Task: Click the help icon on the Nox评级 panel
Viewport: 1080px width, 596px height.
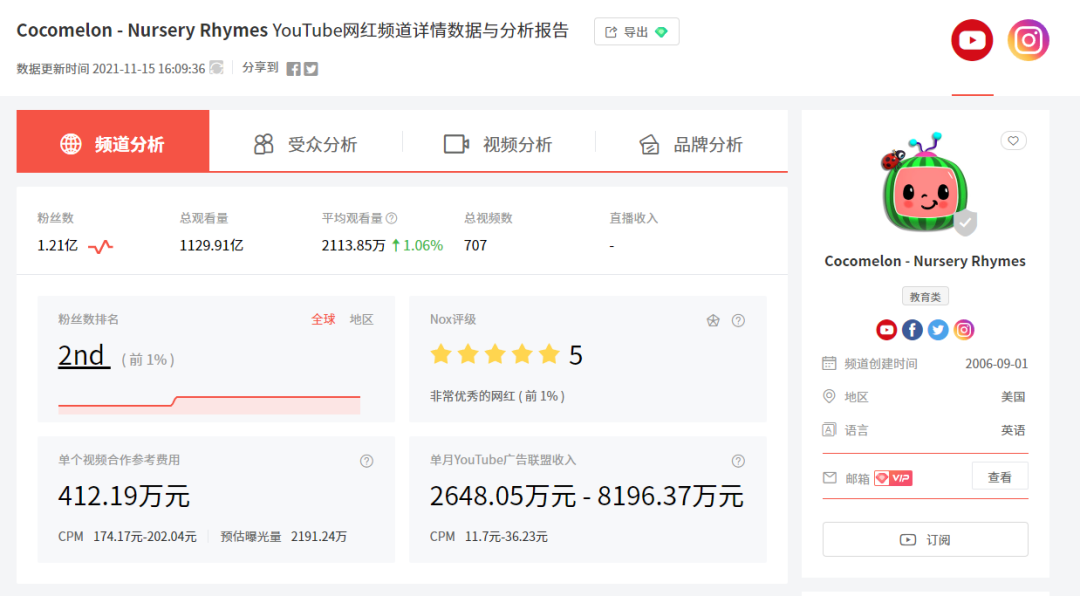Action: pos(738,320)
